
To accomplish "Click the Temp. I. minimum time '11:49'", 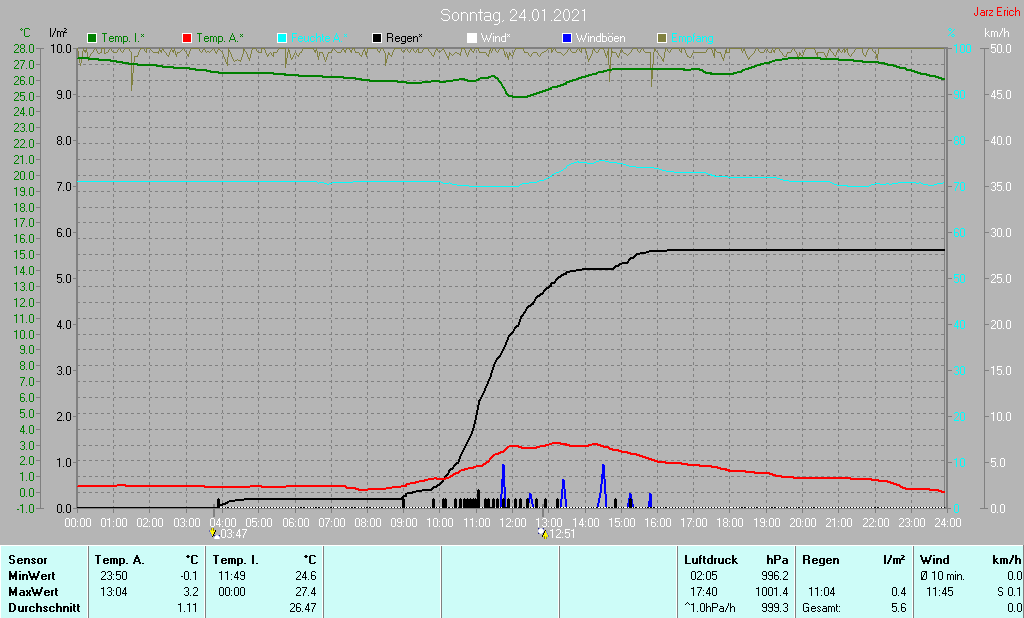I will pyautogui.click(x=232, y=576).
